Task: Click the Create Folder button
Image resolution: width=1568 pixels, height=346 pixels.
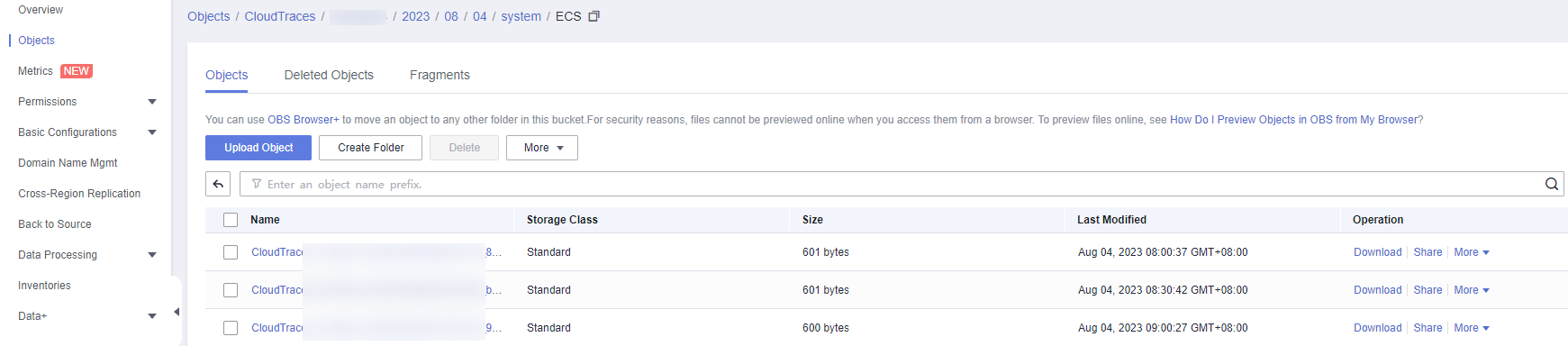Action: point(371,148)
